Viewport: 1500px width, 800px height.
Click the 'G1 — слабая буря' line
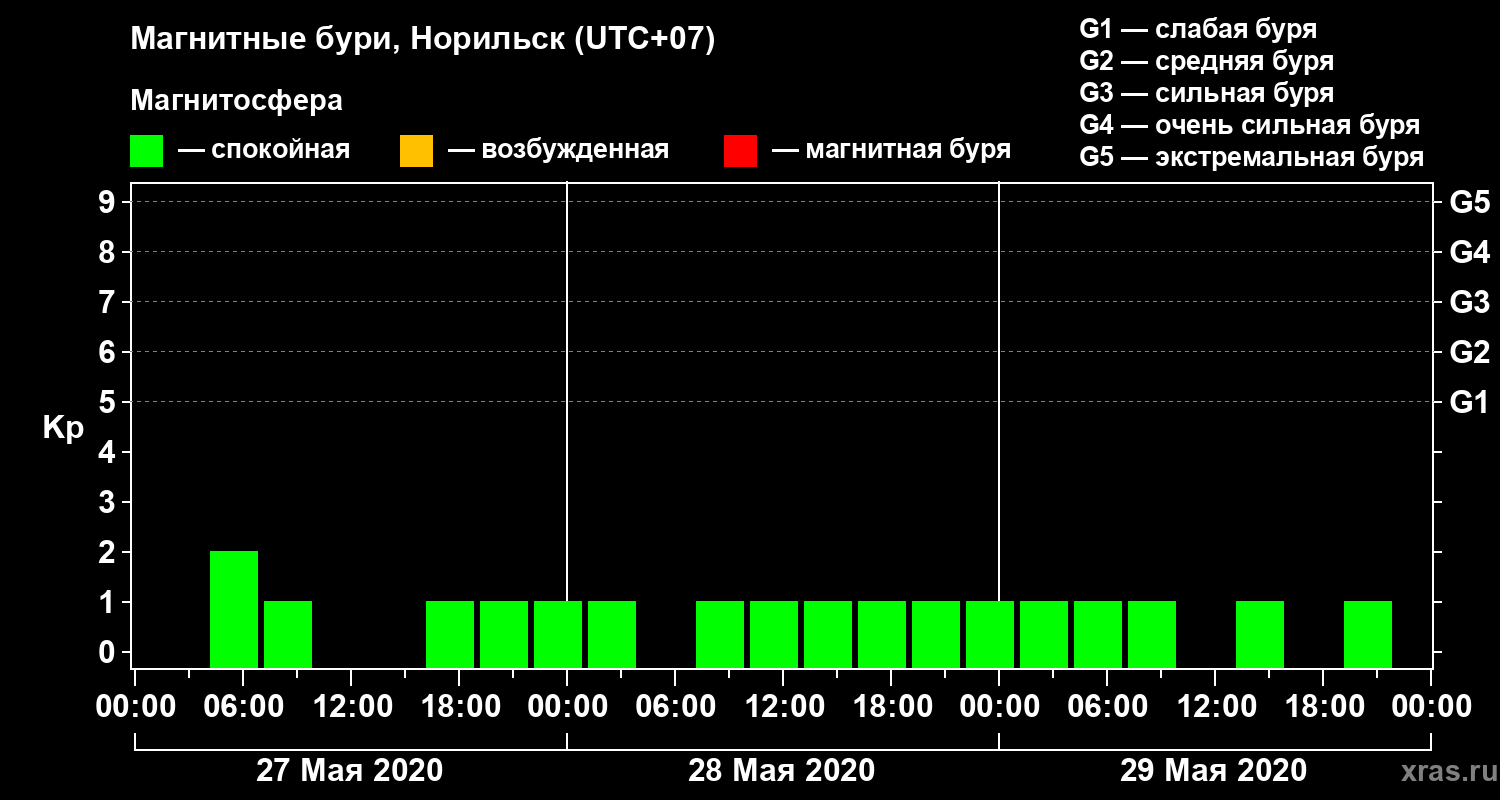(x=1198, y=29)
